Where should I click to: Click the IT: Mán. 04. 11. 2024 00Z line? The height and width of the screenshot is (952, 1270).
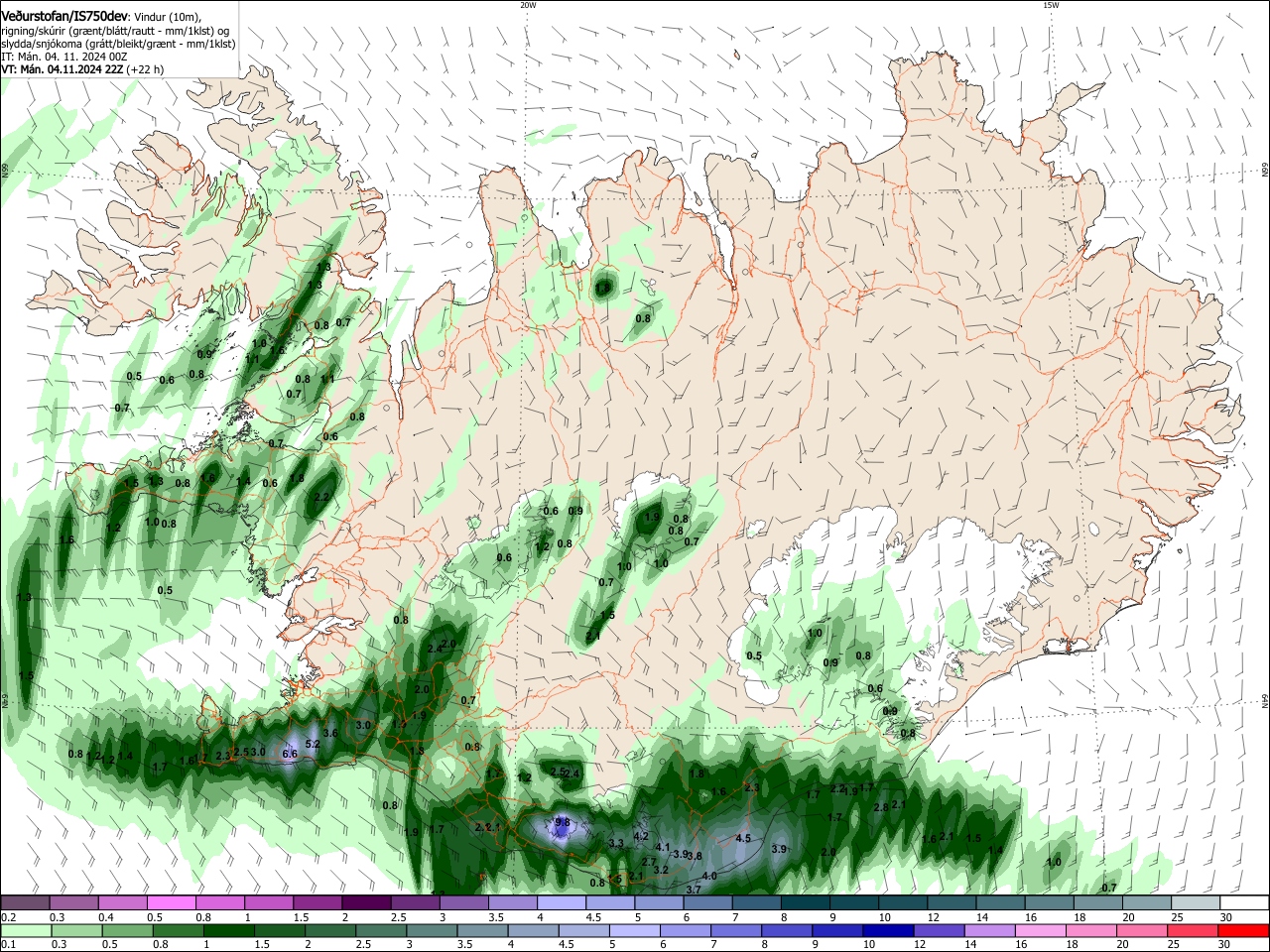pyautogui.click(x=66, y=57)
